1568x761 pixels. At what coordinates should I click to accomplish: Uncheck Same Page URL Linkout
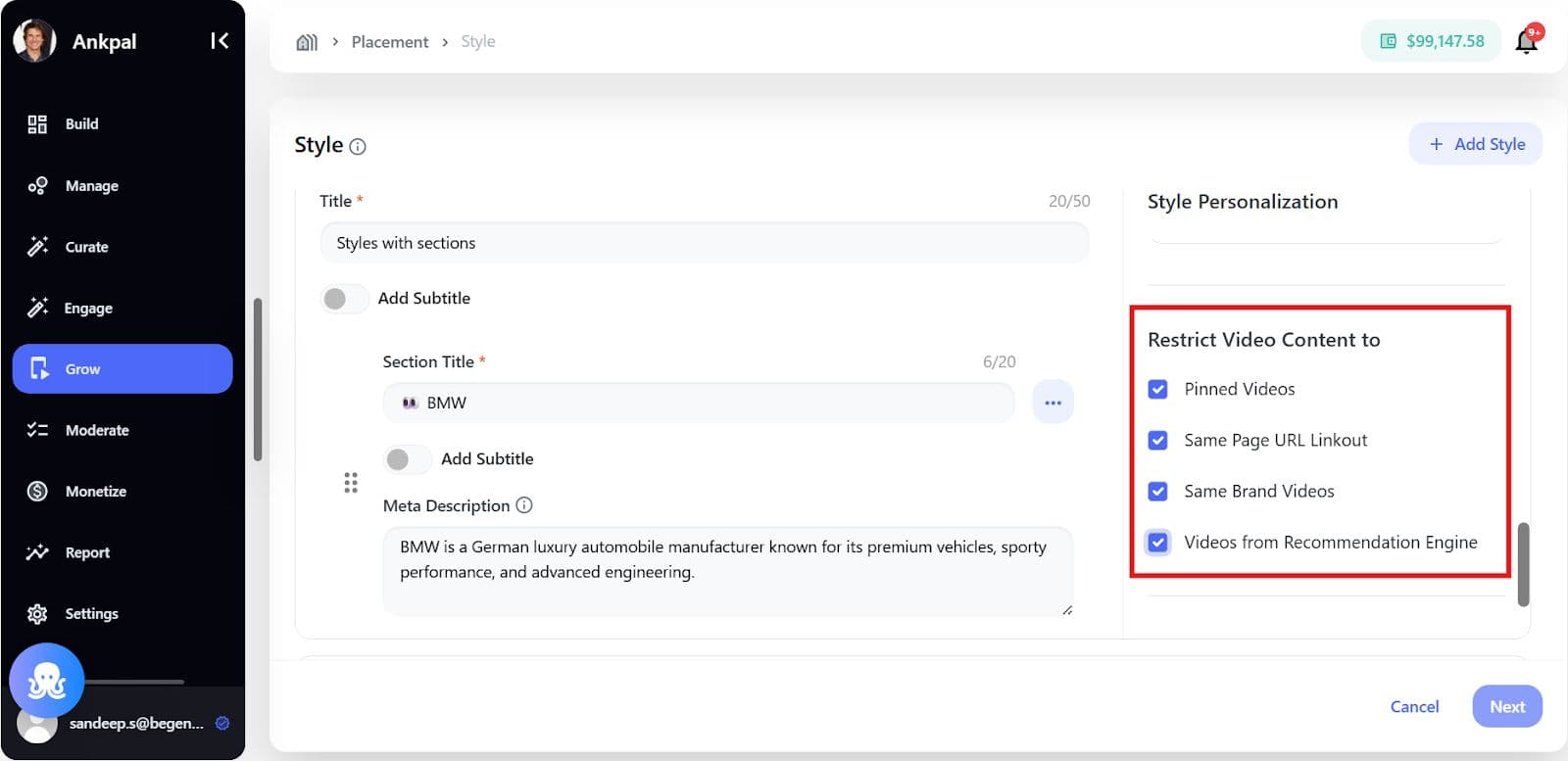[x=1157, y=441]
